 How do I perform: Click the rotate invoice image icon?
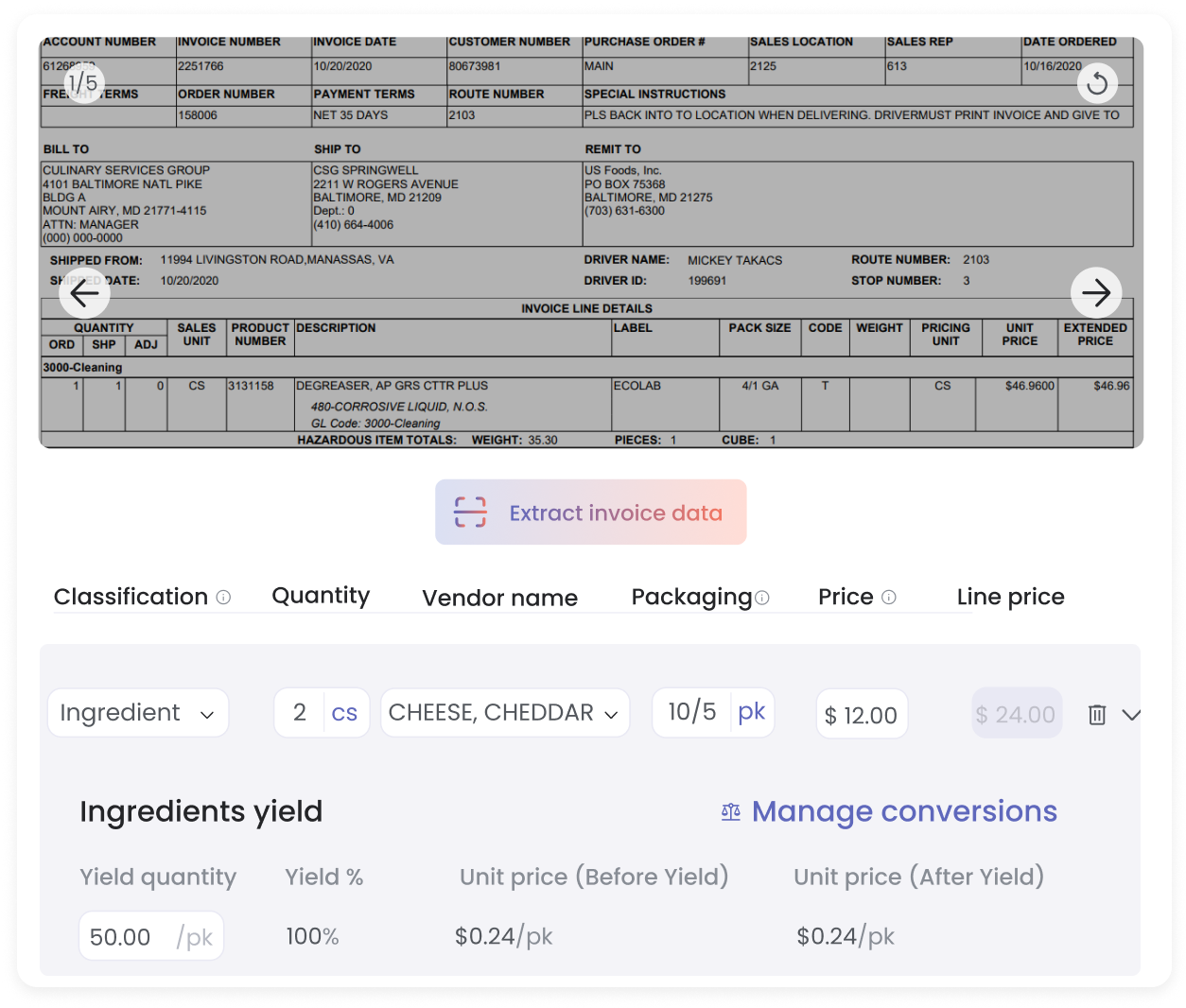1097,84
